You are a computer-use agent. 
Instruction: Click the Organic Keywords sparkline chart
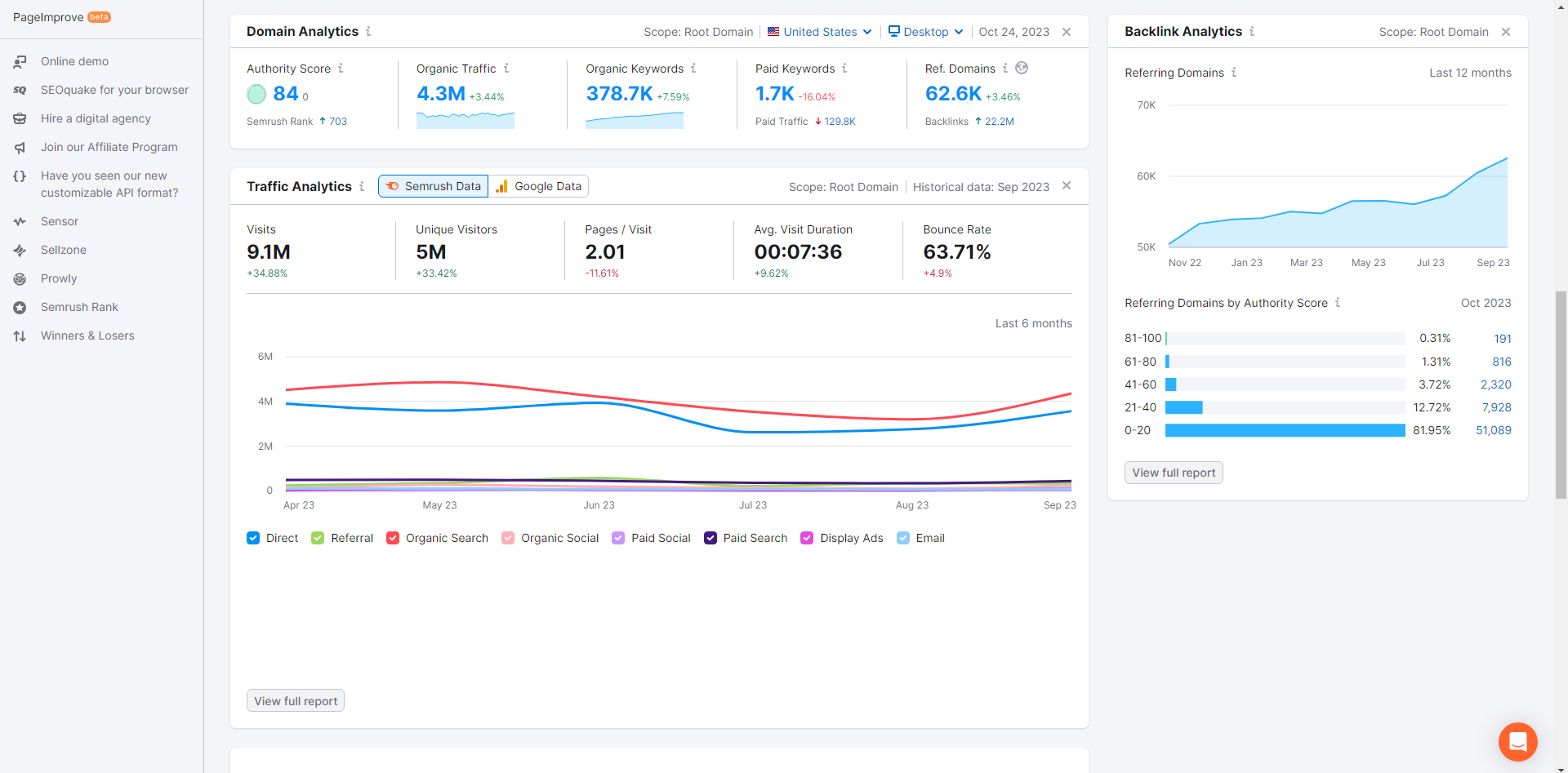point(635,120)
